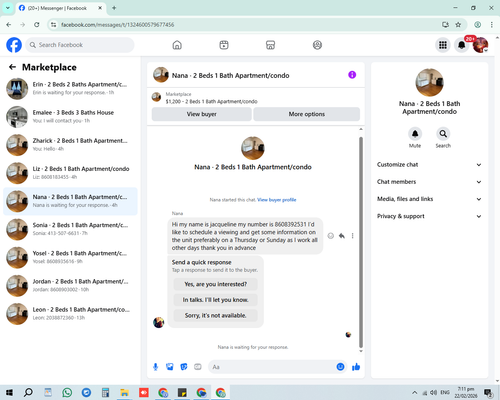The width and height of the screenshot is (500, 400).
Task: Send quick response Yes, are you interested?
Action: tap(216, 284)
